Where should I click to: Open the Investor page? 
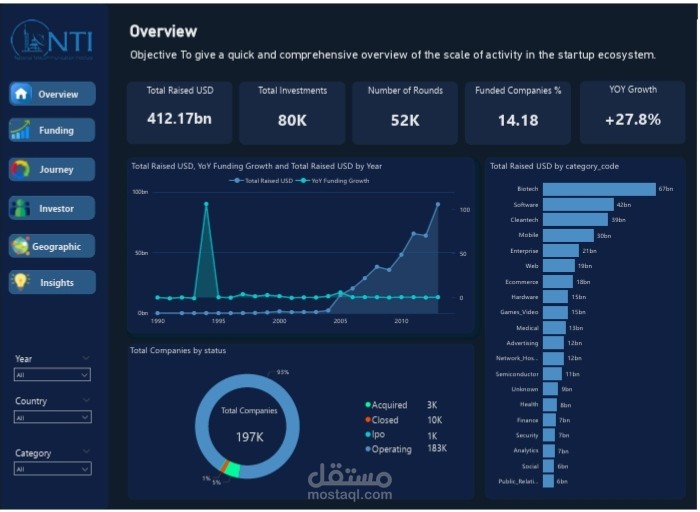[x=52, y=208]
